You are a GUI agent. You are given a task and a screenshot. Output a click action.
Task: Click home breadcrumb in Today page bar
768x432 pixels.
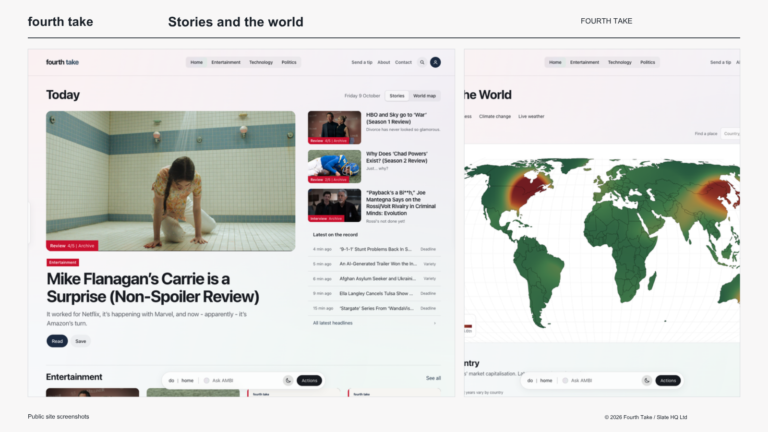tap(188, 381)
